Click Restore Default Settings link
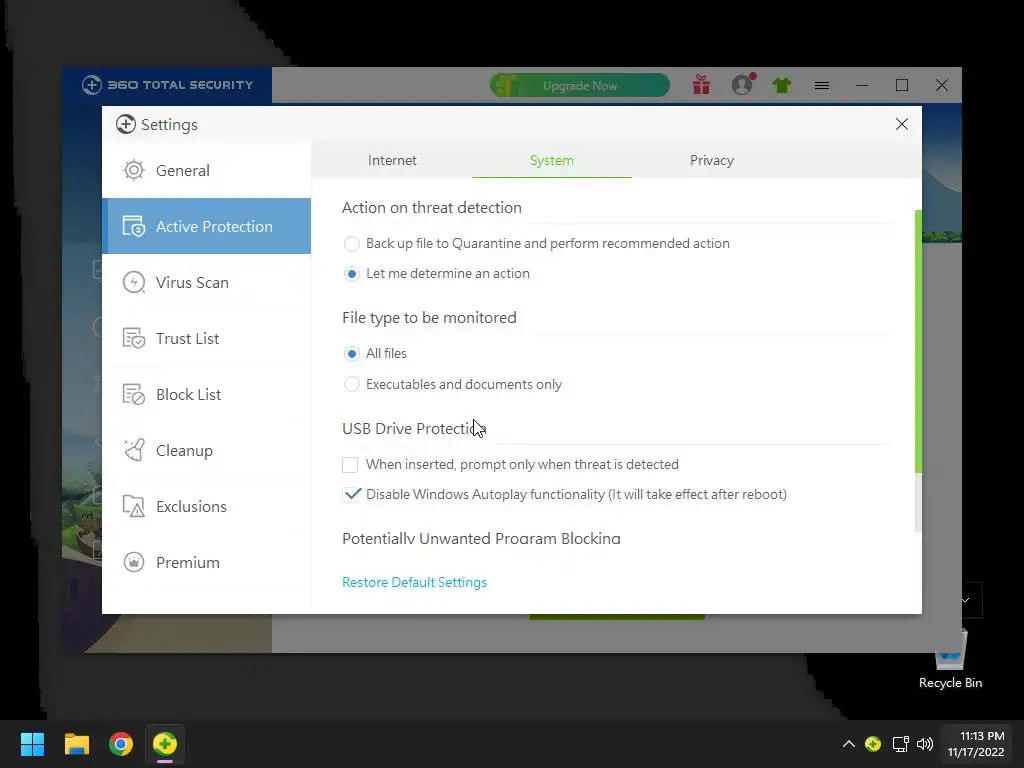Screen dimensions: 1024x768 tap(415, 582)
